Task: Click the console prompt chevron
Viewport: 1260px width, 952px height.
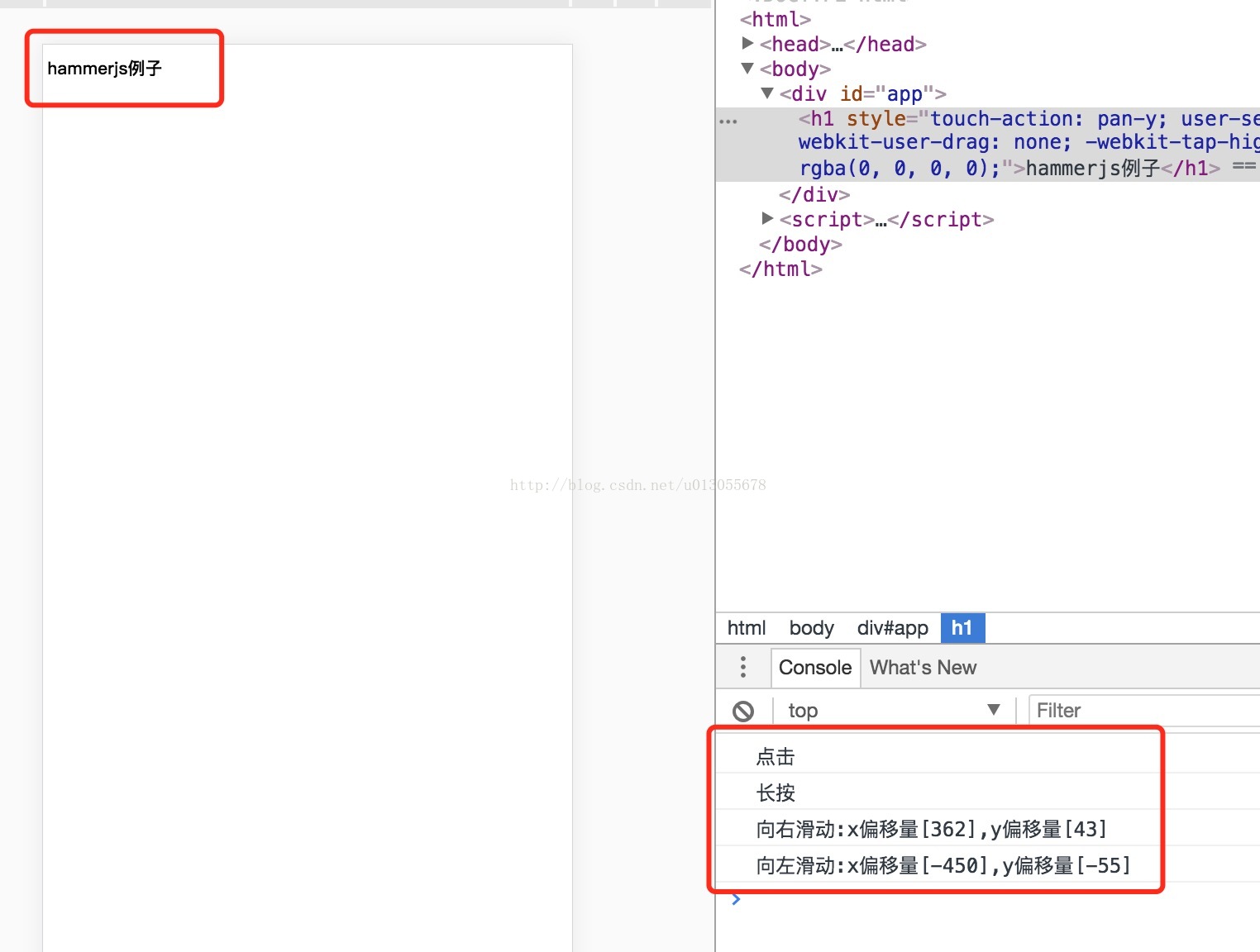Action: 736,899
